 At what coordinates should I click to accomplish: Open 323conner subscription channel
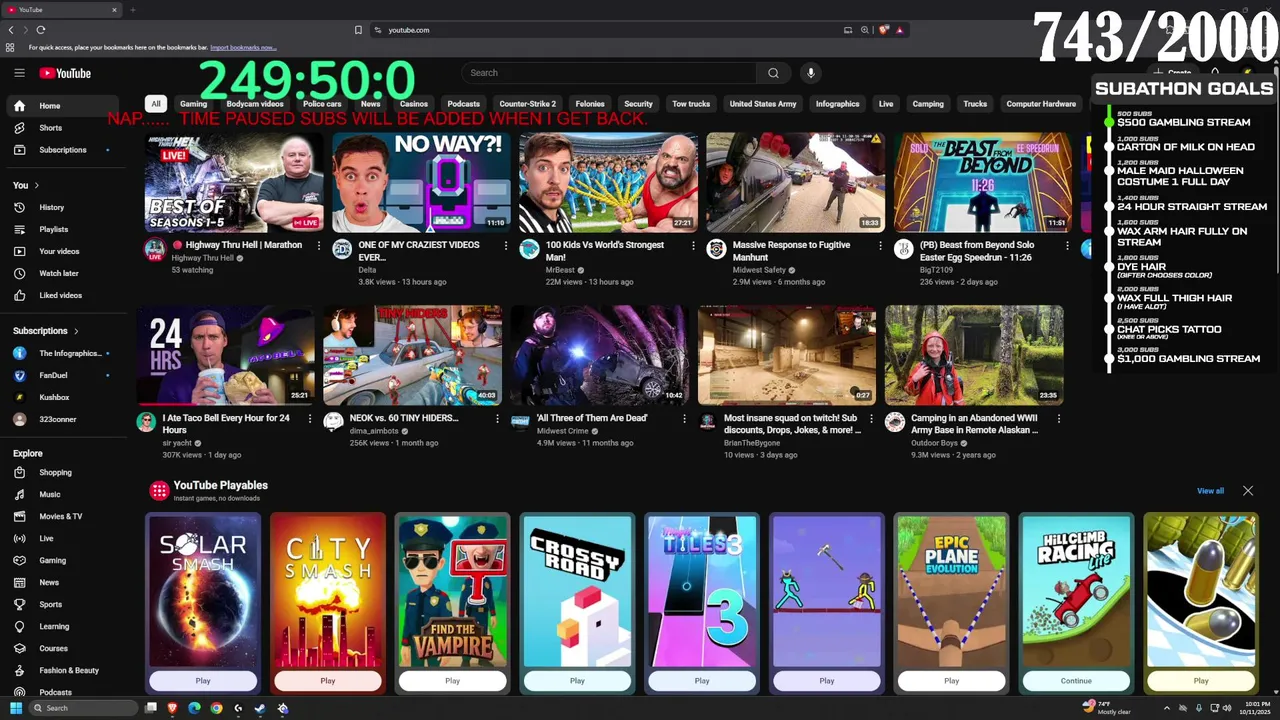[63, 419]
